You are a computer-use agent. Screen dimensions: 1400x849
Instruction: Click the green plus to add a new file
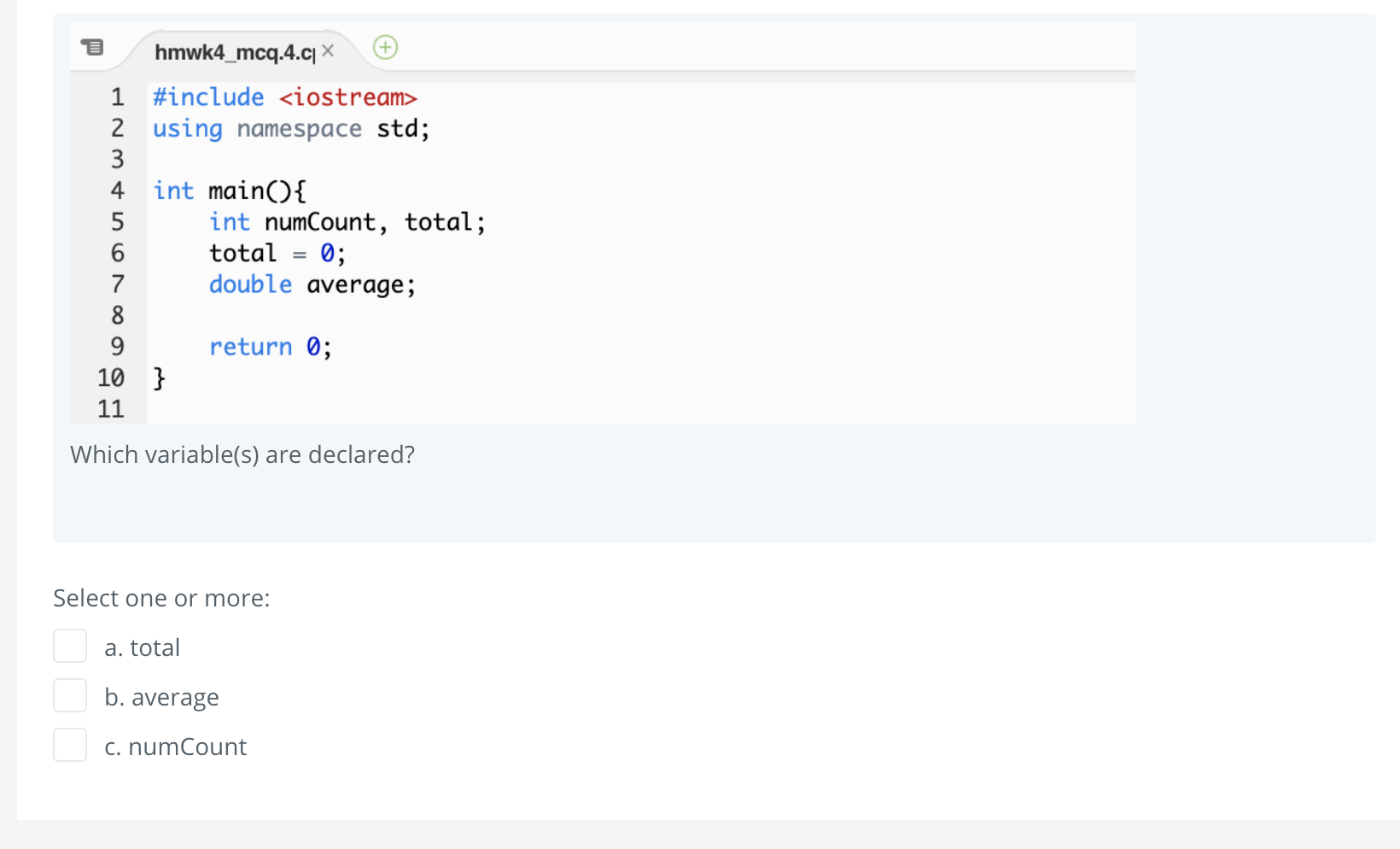pos(385,48)
